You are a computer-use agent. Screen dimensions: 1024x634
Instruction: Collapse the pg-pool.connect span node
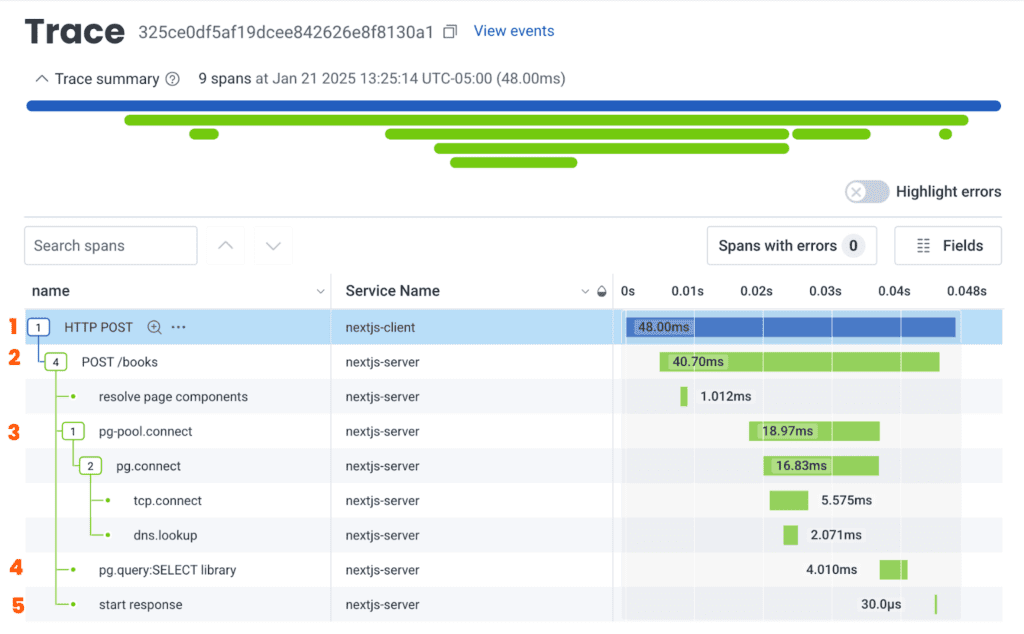click(x=73, y=432)
